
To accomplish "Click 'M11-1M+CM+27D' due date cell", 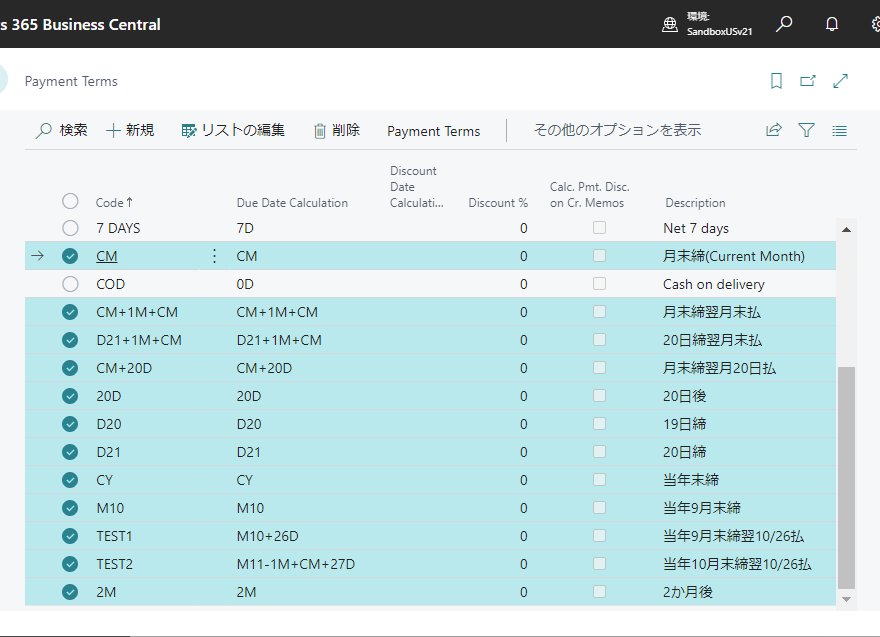I will coord(296,564).
